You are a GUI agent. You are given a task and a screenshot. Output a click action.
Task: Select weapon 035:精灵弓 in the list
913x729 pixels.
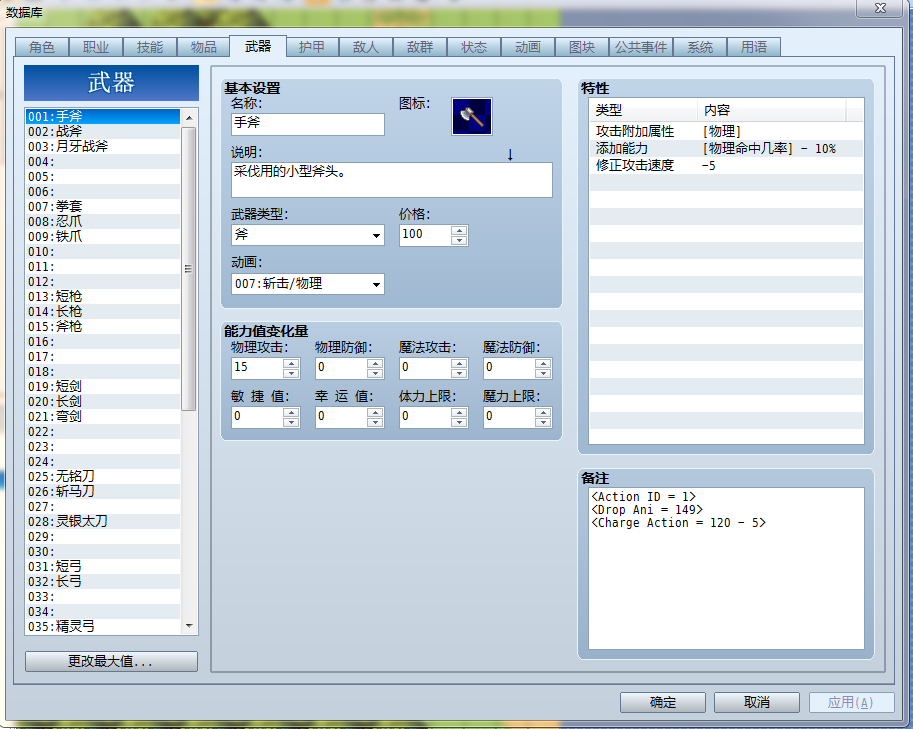[x=103, y=627]
